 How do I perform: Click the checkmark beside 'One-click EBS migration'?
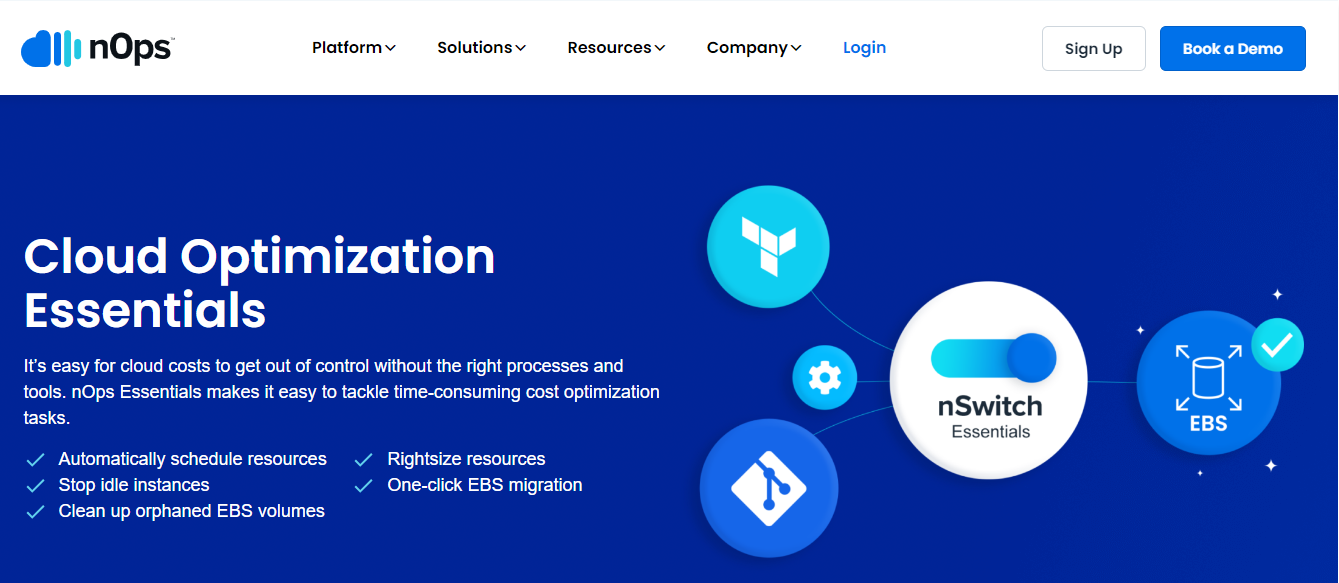363,484
